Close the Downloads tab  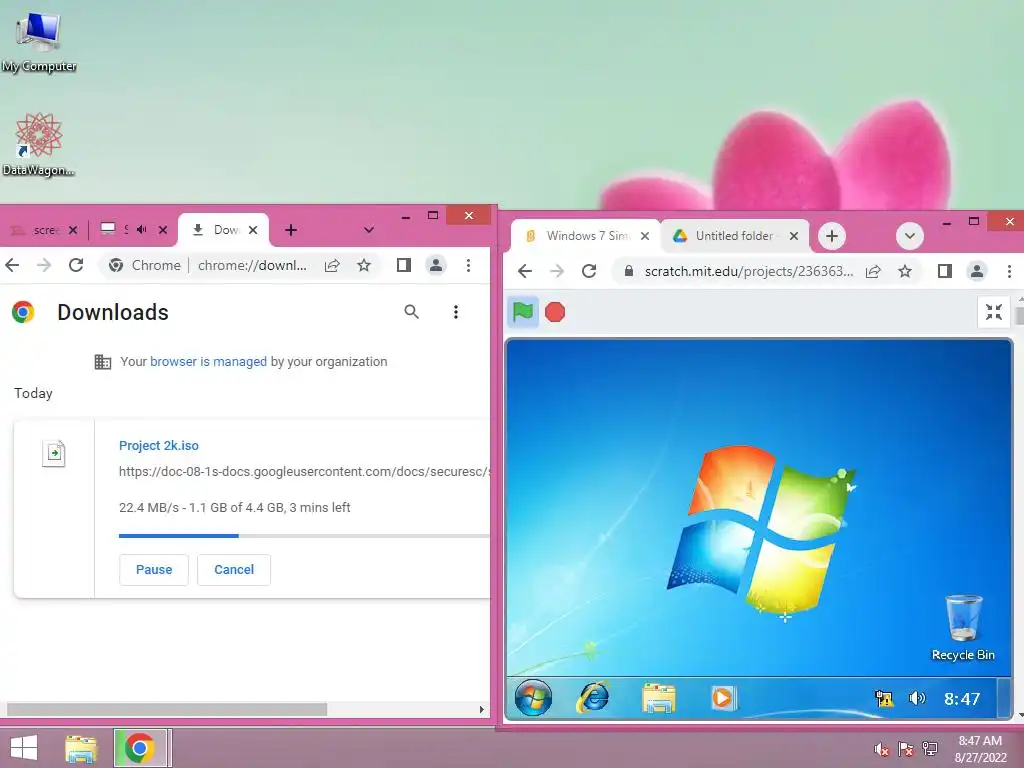point(253,230)
